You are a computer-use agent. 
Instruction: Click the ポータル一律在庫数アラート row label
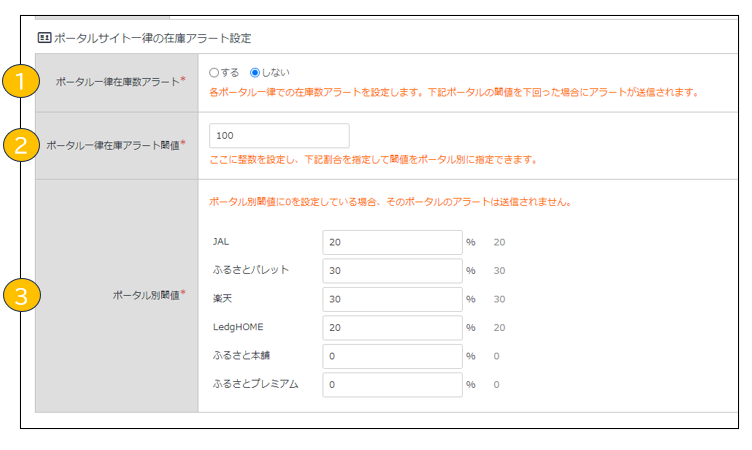(x=120, y=80)
